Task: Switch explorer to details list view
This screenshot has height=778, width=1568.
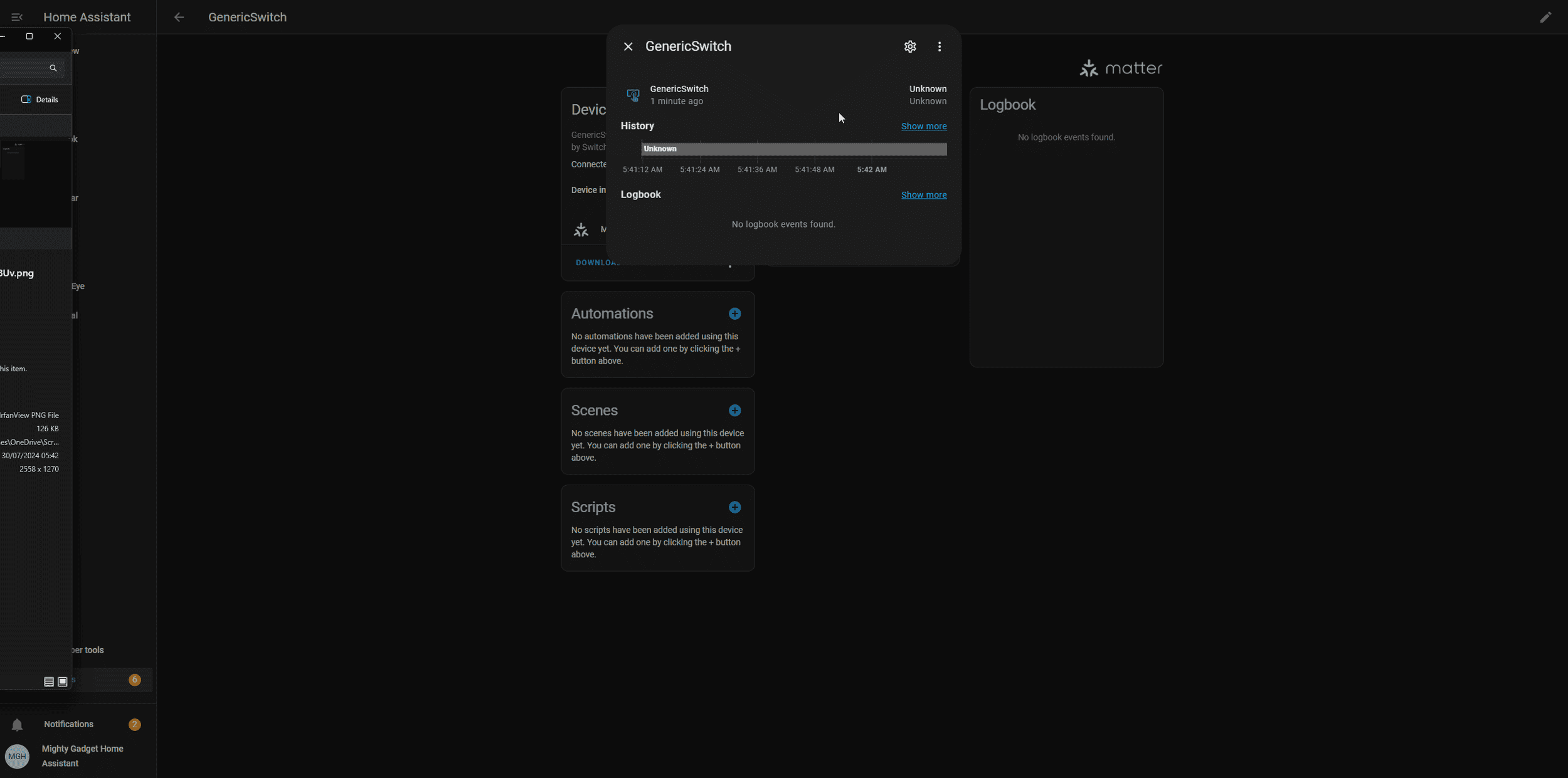Action: click(48, 681)
